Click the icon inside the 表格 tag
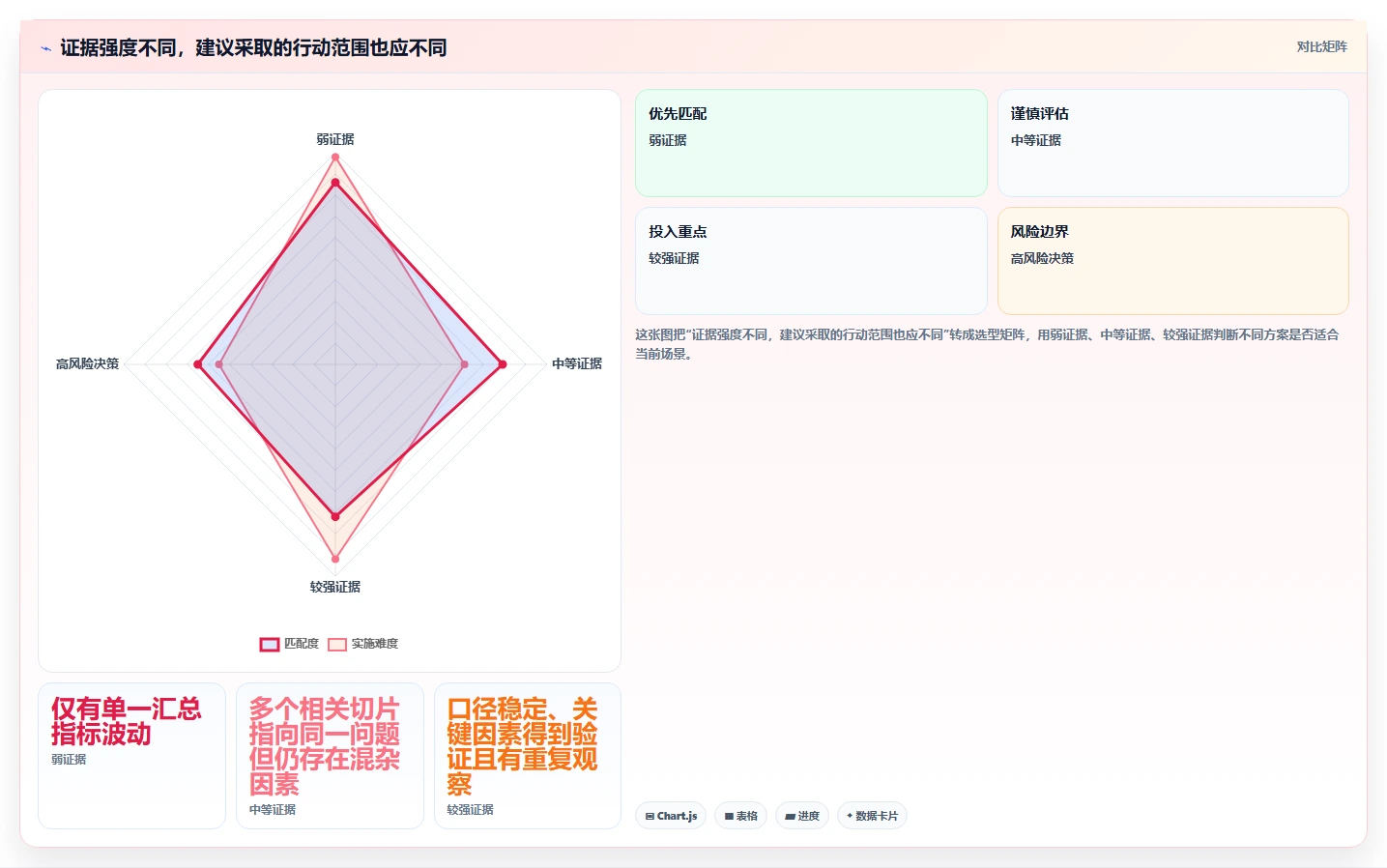Viewport: 1387px width, 868px height. pyautogui.click(x=729, y=817)
